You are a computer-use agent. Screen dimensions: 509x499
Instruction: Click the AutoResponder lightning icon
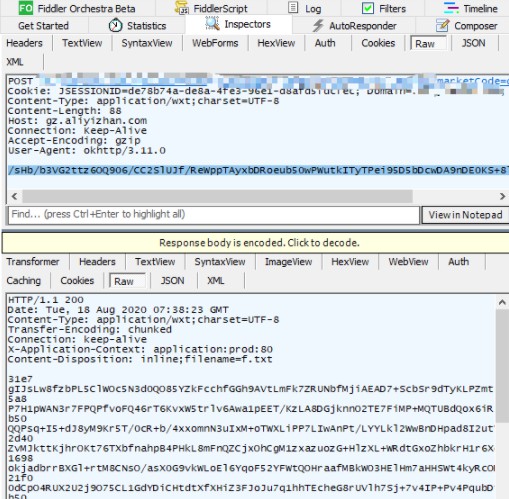pyautogui.click(x=318, y=26)
